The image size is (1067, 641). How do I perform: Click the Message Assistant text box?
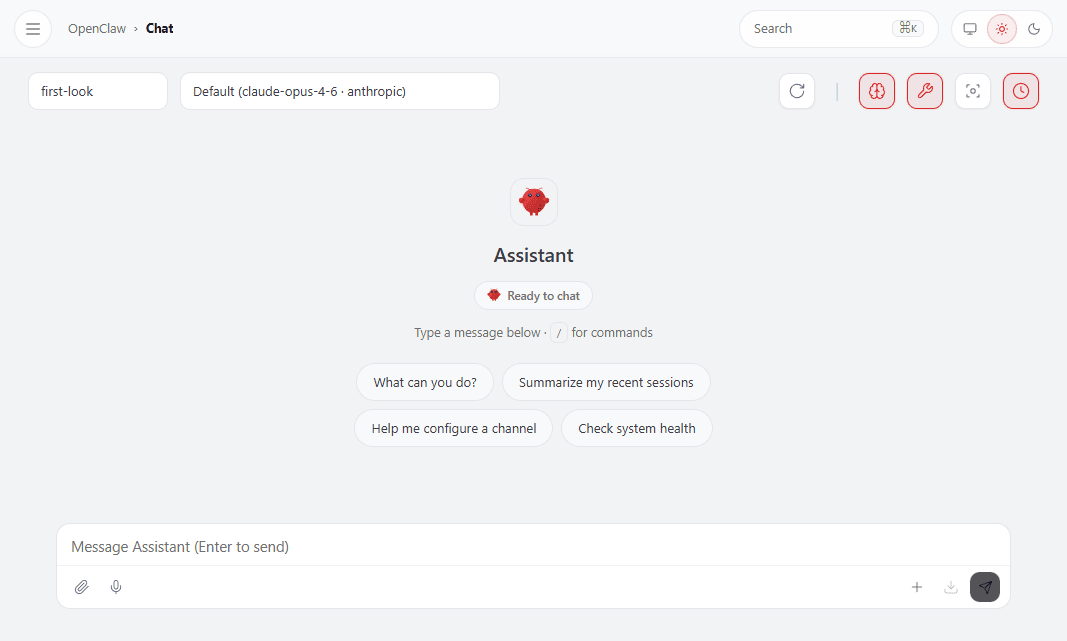point(534,546)
